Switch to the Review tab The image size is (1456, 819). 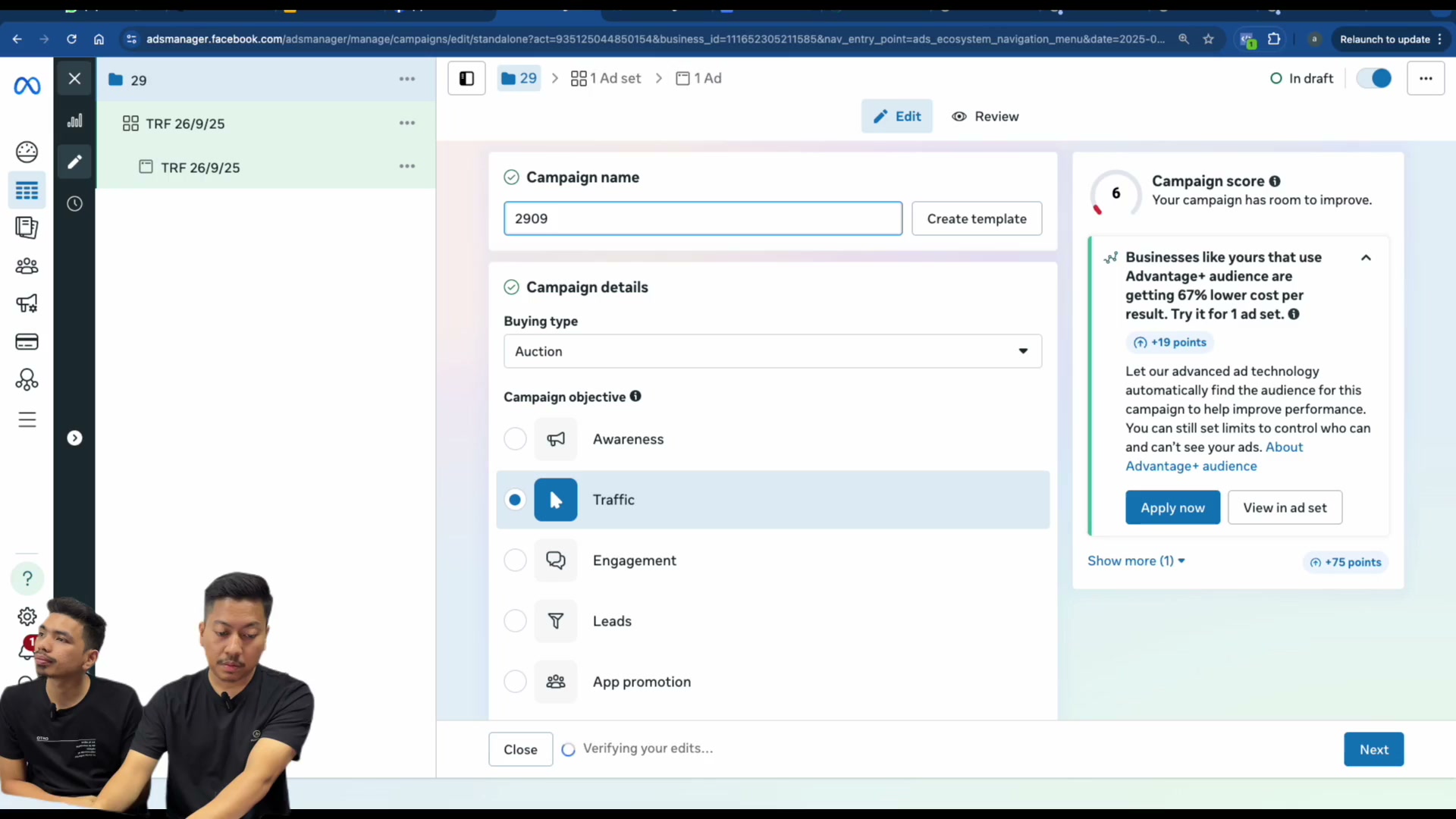pos(985,116)
